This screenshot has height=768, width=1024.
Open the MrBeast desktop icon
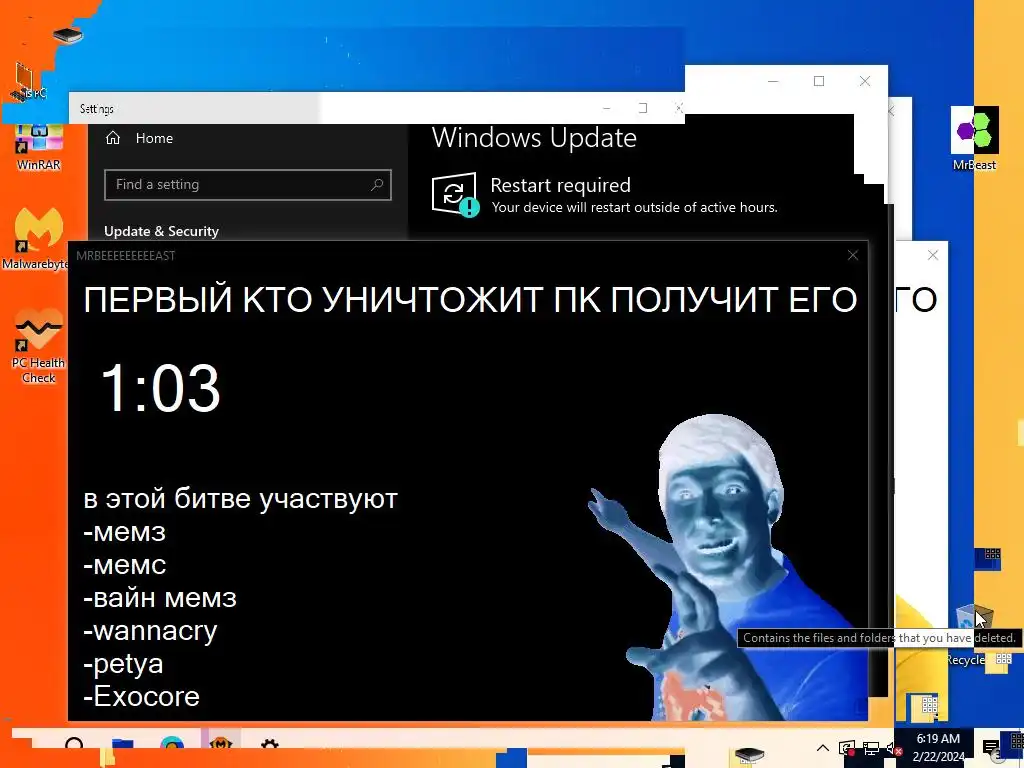[x=974, y=138]
